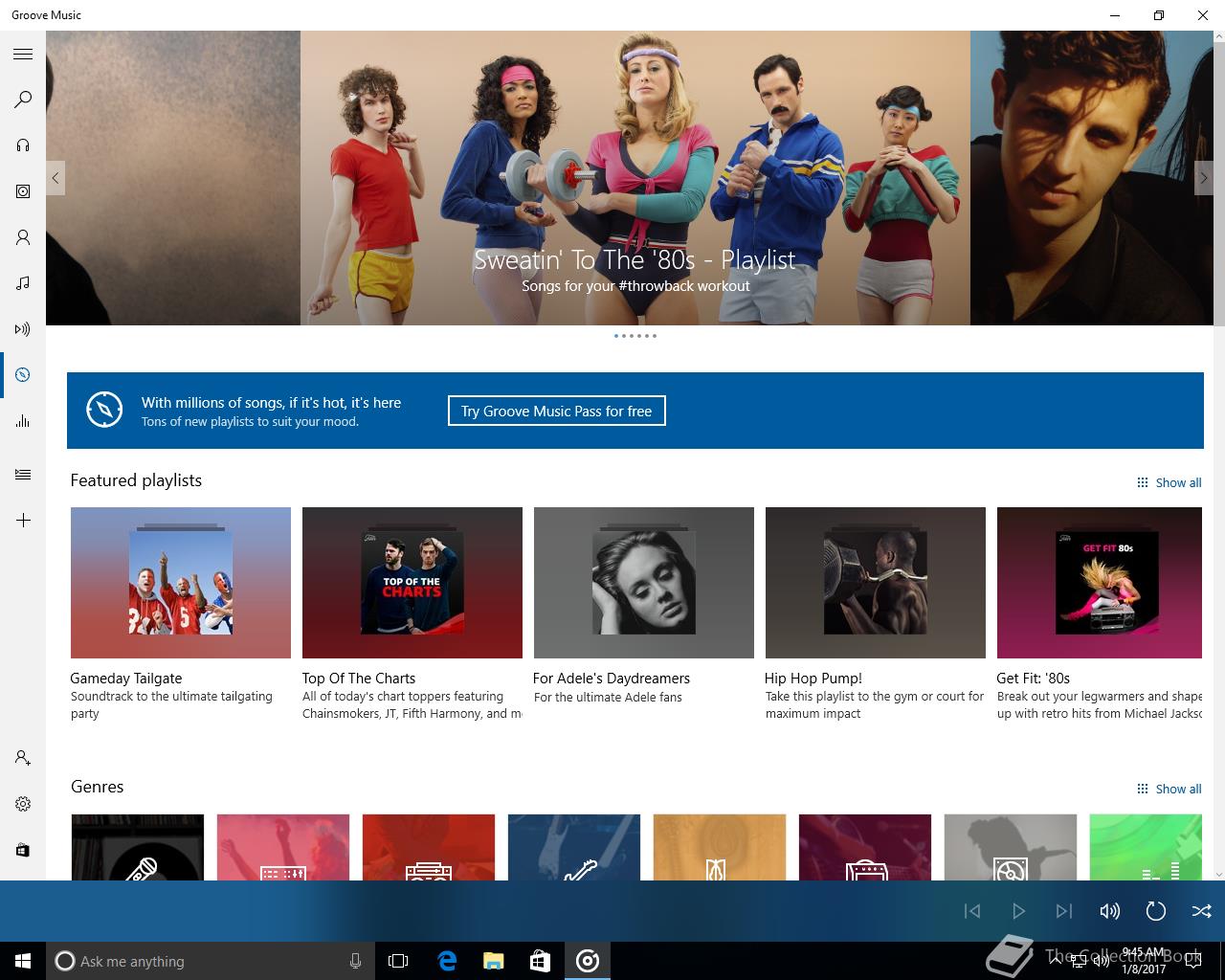
Task: Play the current track
Action: [1018, 911]
